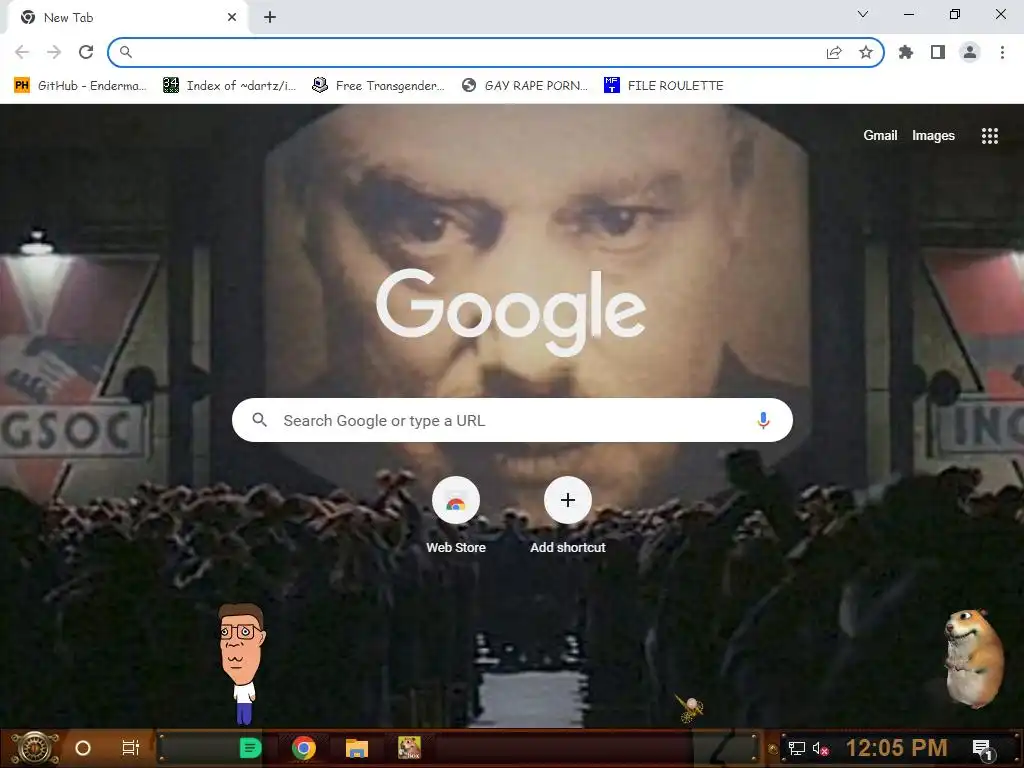Click the 12:05 PM clock
The width and height of the screenshot is (1024, 768).
pyautogui.click(x=896, y=748)
